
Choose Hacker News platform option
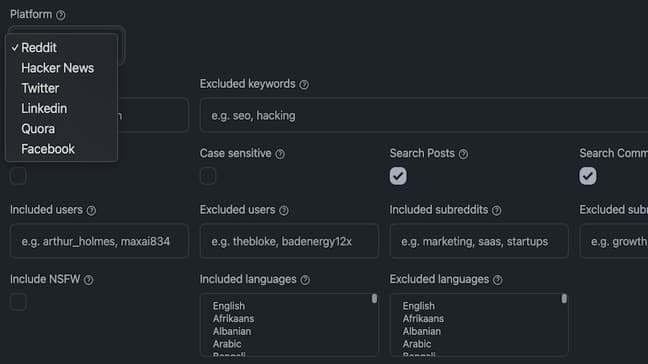click(x=62, y=68)
